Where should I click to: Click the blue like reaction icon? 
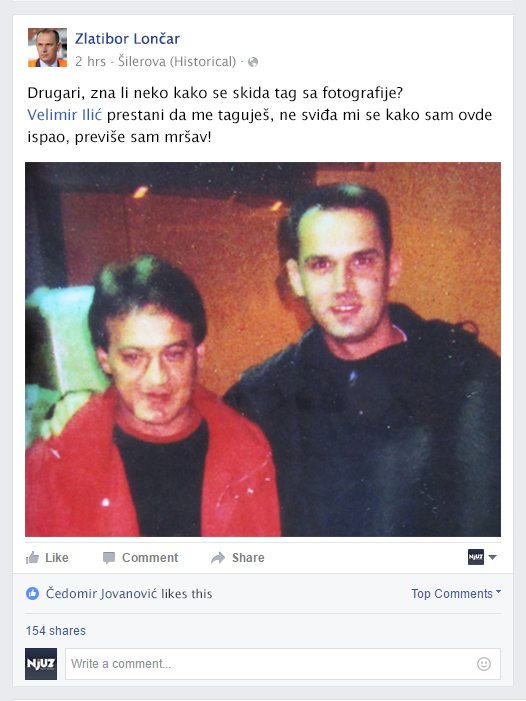click(x=33, y=594)
